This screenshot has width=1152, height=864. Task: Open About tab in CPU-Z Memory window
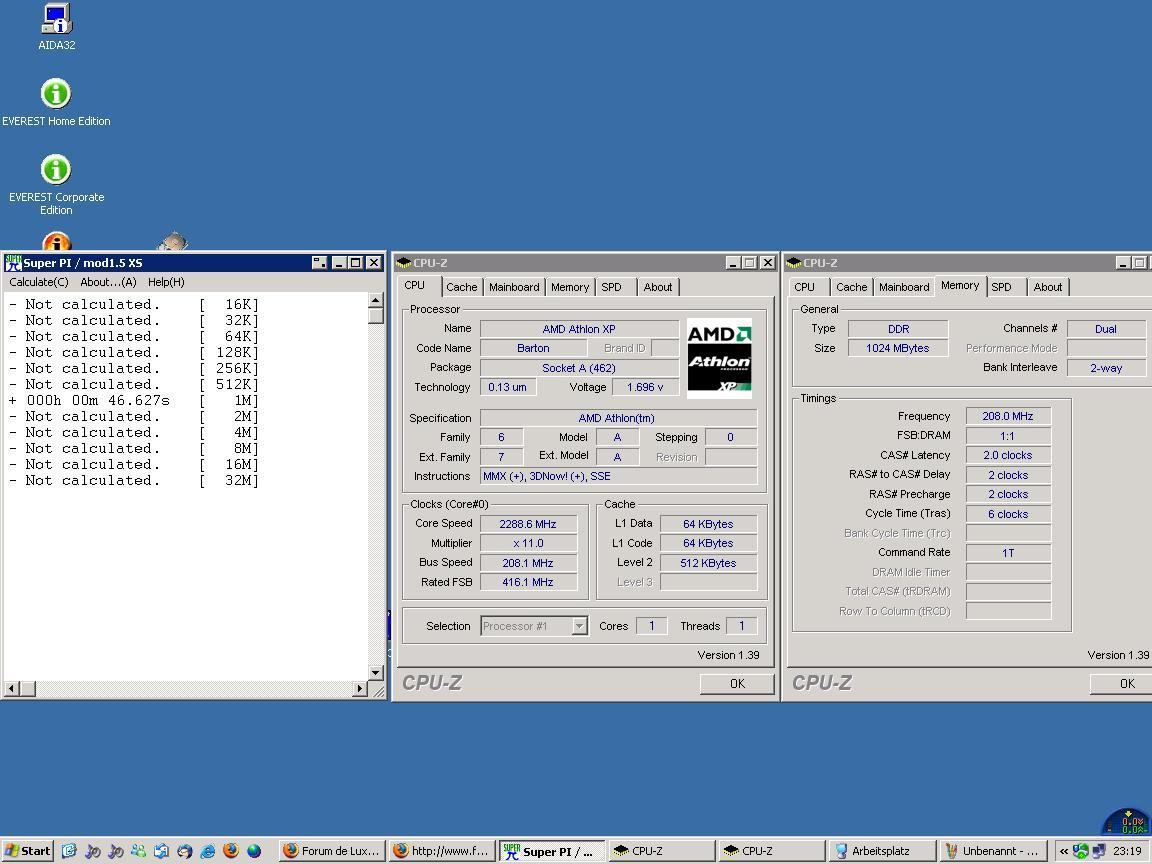pos(1048,287)
